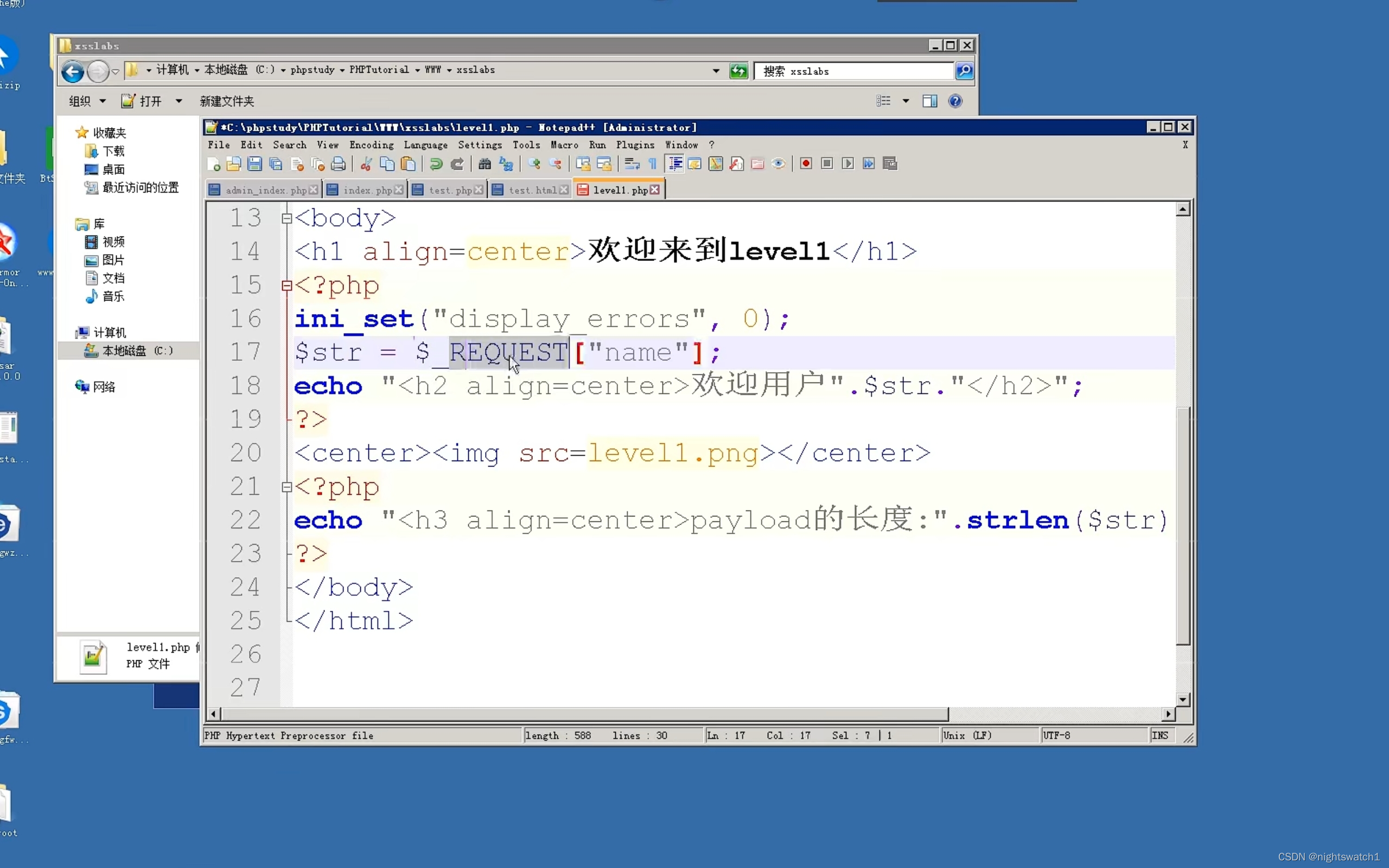Open the Plugins menu
The height and width of the screenshot is (868, 1389).
635,145
